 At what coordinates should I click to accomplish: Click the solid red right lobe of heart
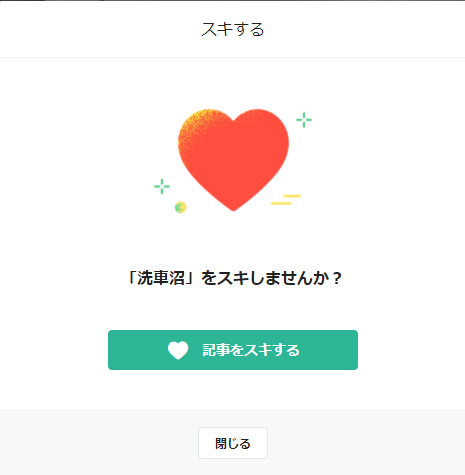(x=263, y=137)
